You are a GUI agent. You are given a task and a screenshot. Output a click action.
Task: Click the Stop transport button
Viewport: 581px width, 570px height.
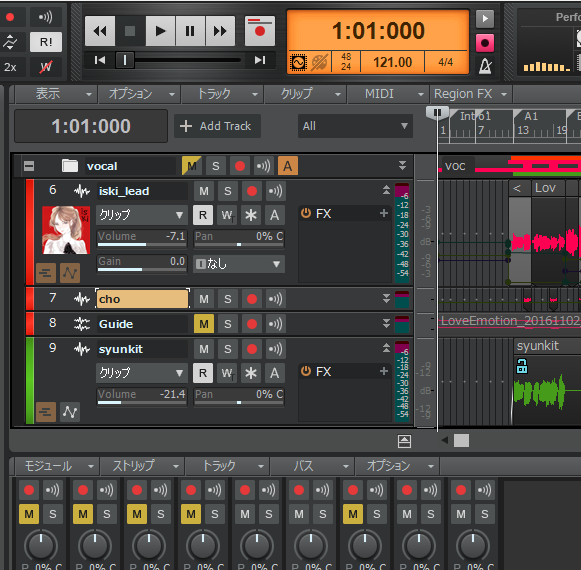pos(130,31)
